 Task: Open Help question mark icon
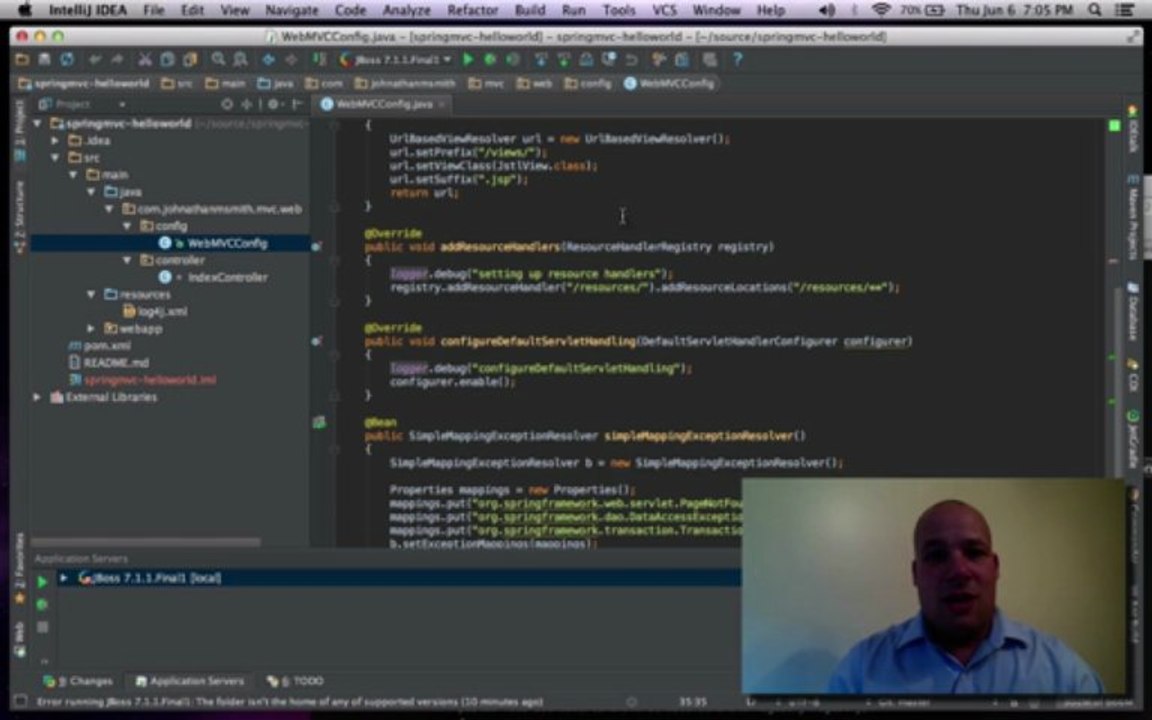click(x=738, y=60)
